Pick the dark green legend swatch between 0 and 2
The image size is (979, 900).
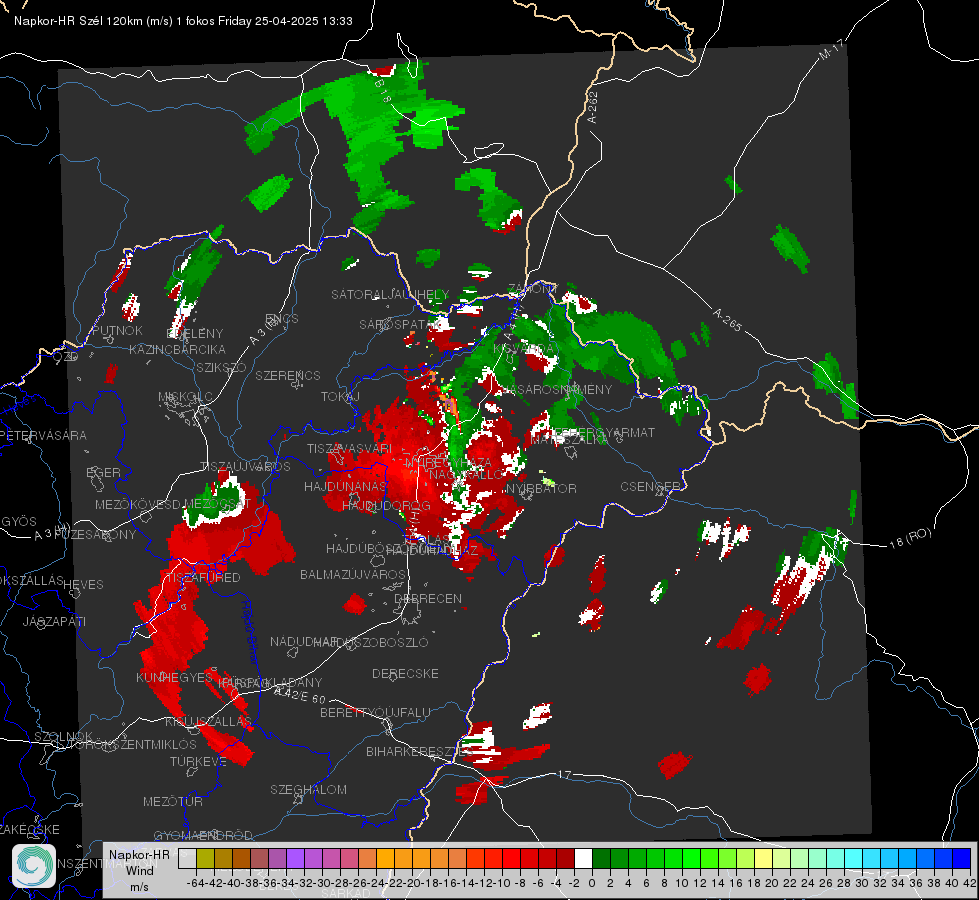(601, 859)
